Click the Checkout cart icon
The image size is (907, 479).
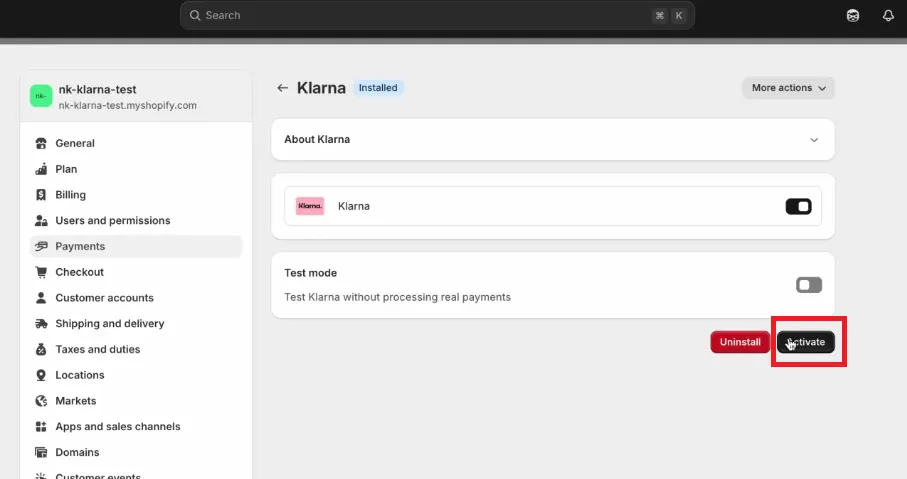tap(41, 272)
